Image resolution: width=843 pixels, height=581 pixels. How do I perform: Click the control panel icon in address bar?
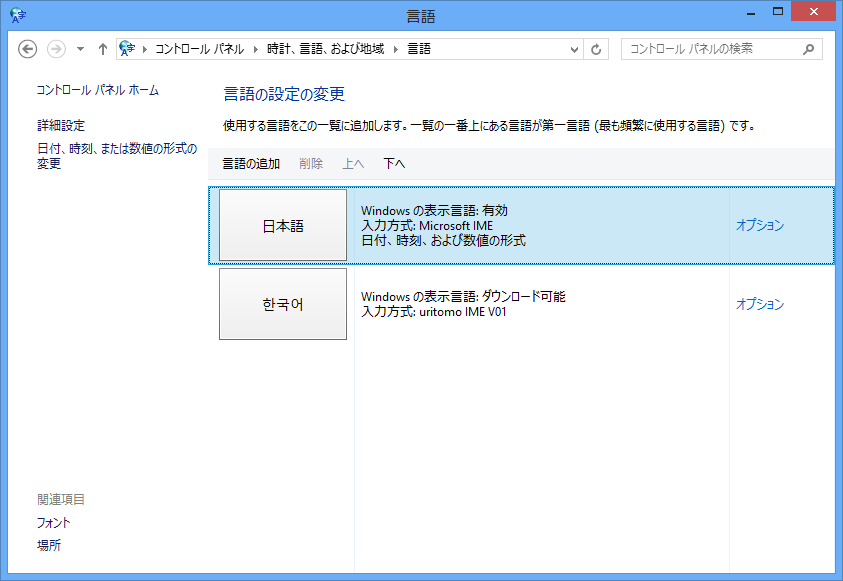click(x=127, y=49)
